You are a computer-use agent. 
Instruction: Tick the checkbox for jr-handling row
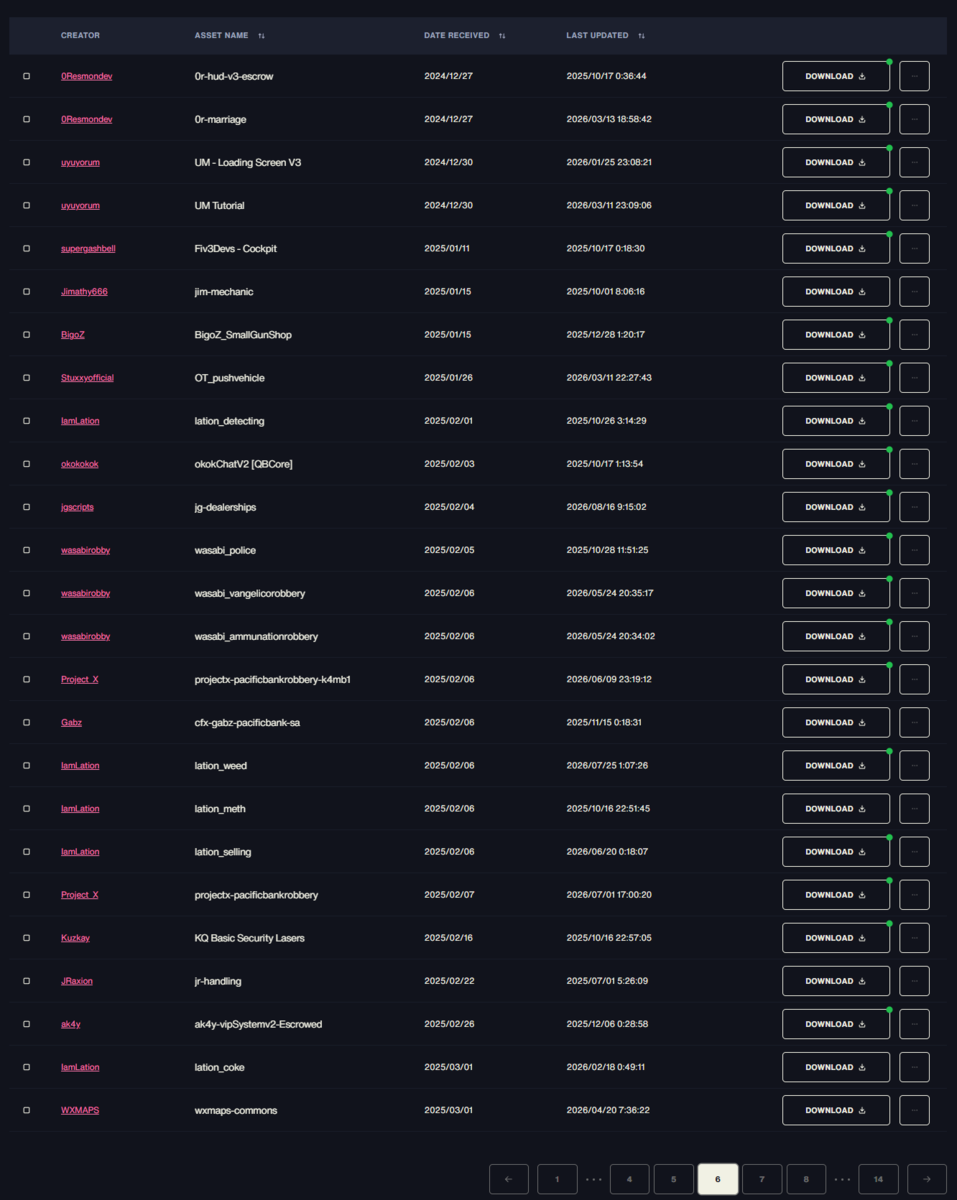pyautogui.click(x=27, y=981)
